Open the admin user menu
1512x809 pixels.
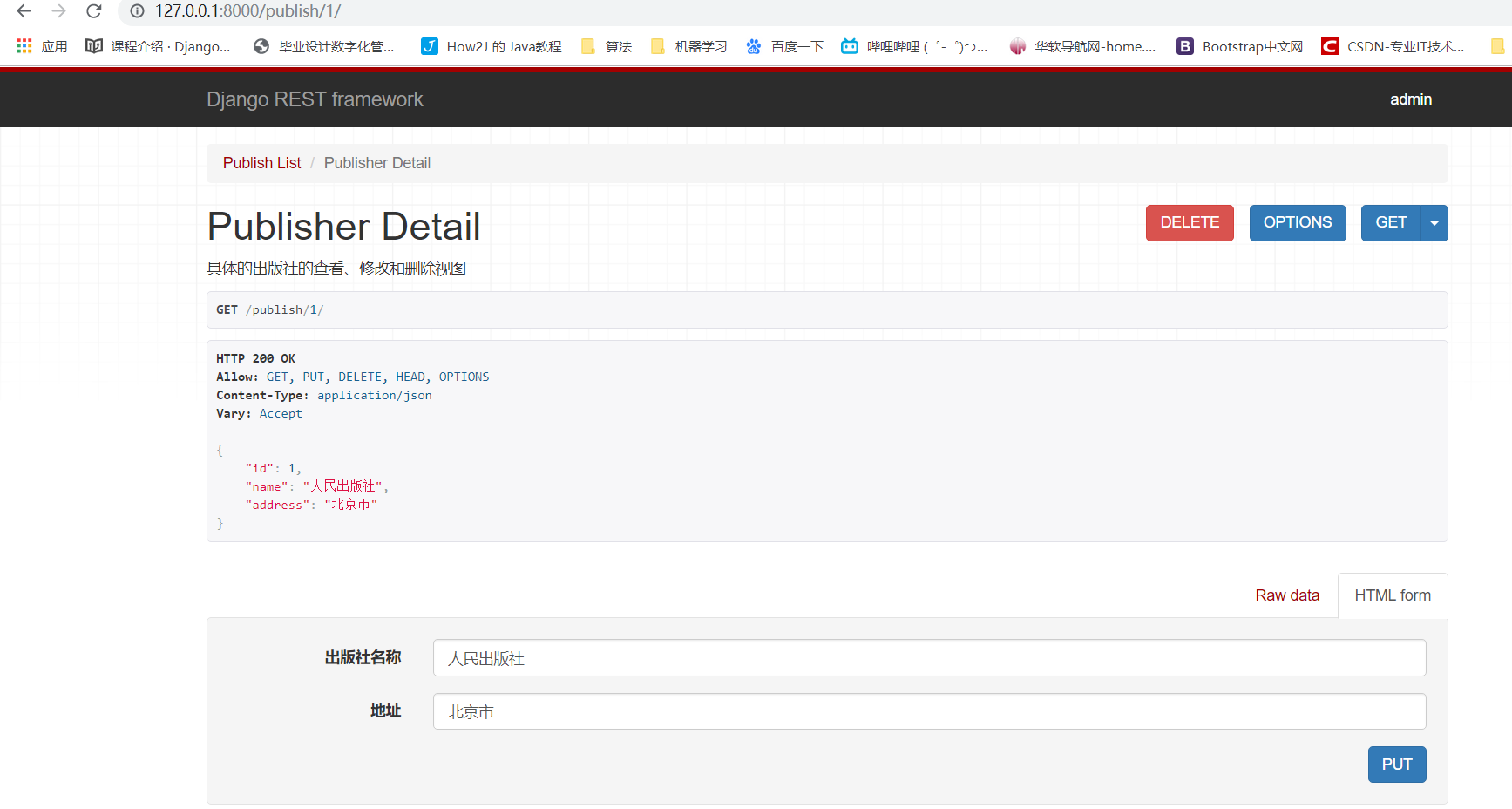1411,99
